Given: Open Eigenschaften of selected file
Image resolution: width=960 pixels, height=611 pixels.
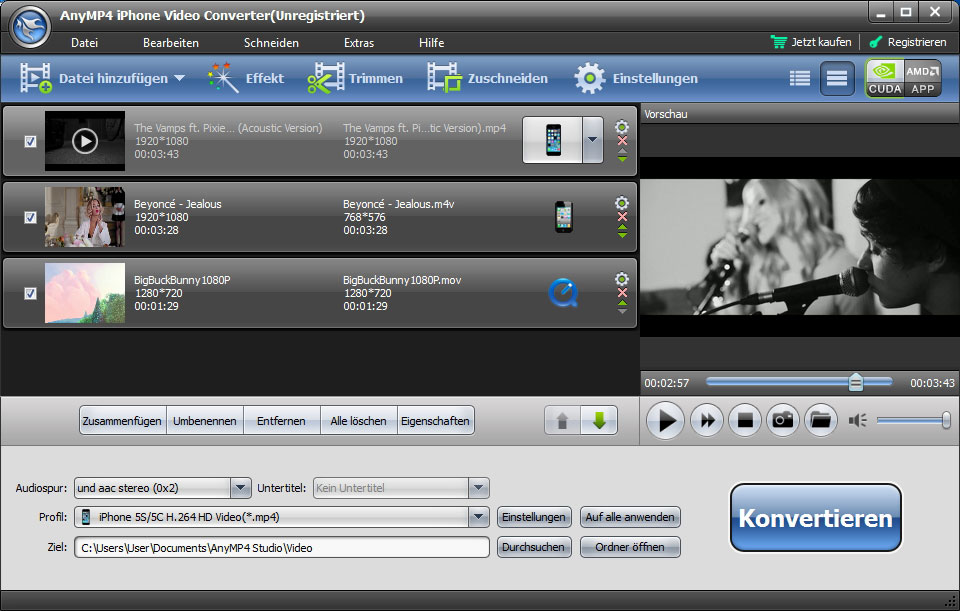Looking at the screenshot, I should tap(435, 421).
